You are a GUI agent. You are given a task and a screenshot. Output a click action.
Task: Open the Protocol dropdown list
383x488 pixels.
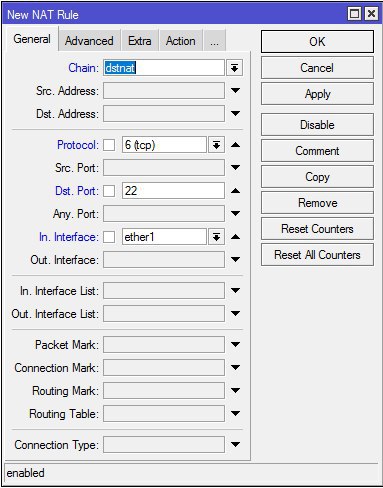coord(217,145)
